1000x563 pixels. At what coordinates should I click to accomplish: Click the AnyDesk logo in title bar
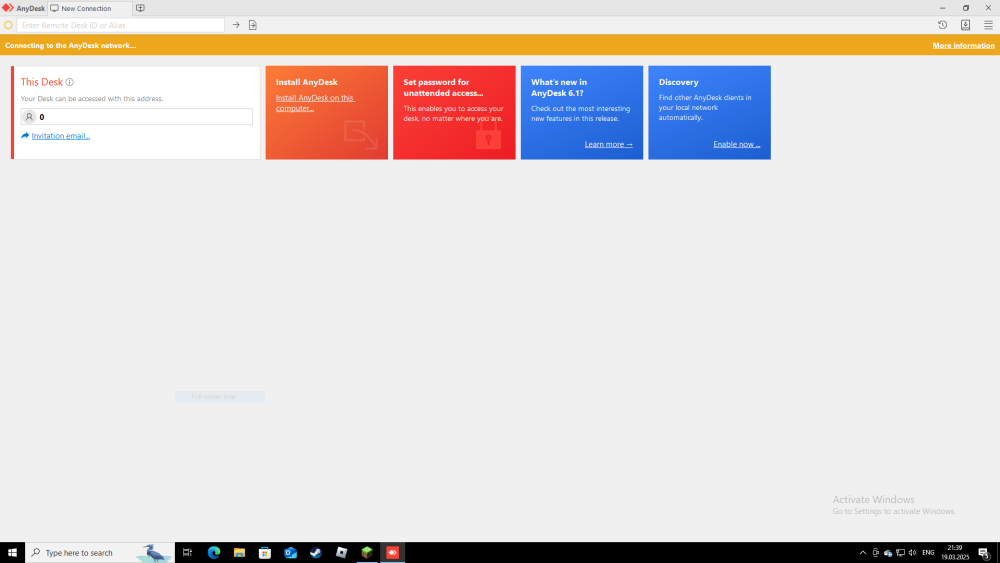coord(8,8)
